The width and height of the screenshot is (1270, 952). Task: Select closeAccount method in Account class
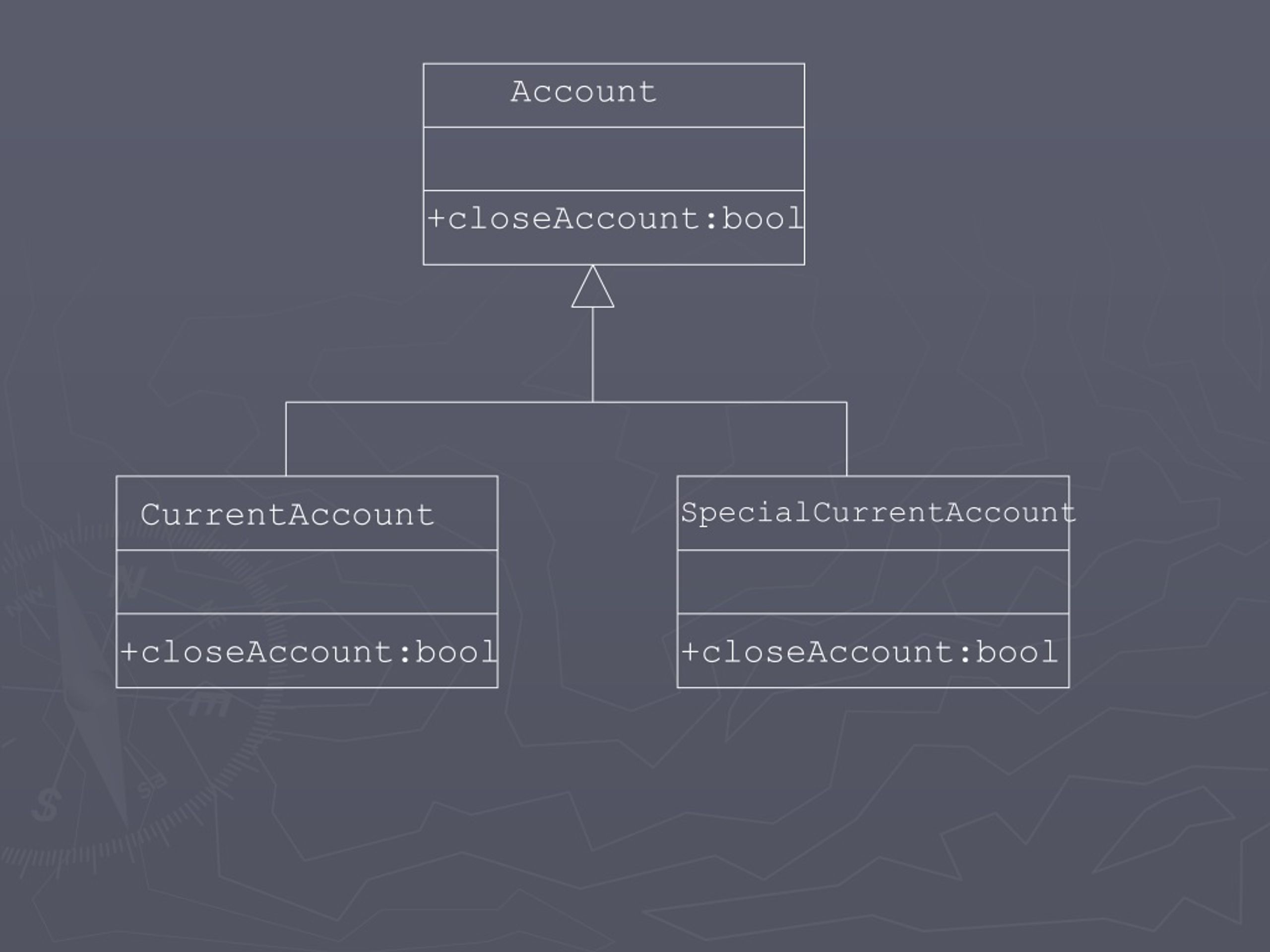pyautogui.click(x=615, y=219)
